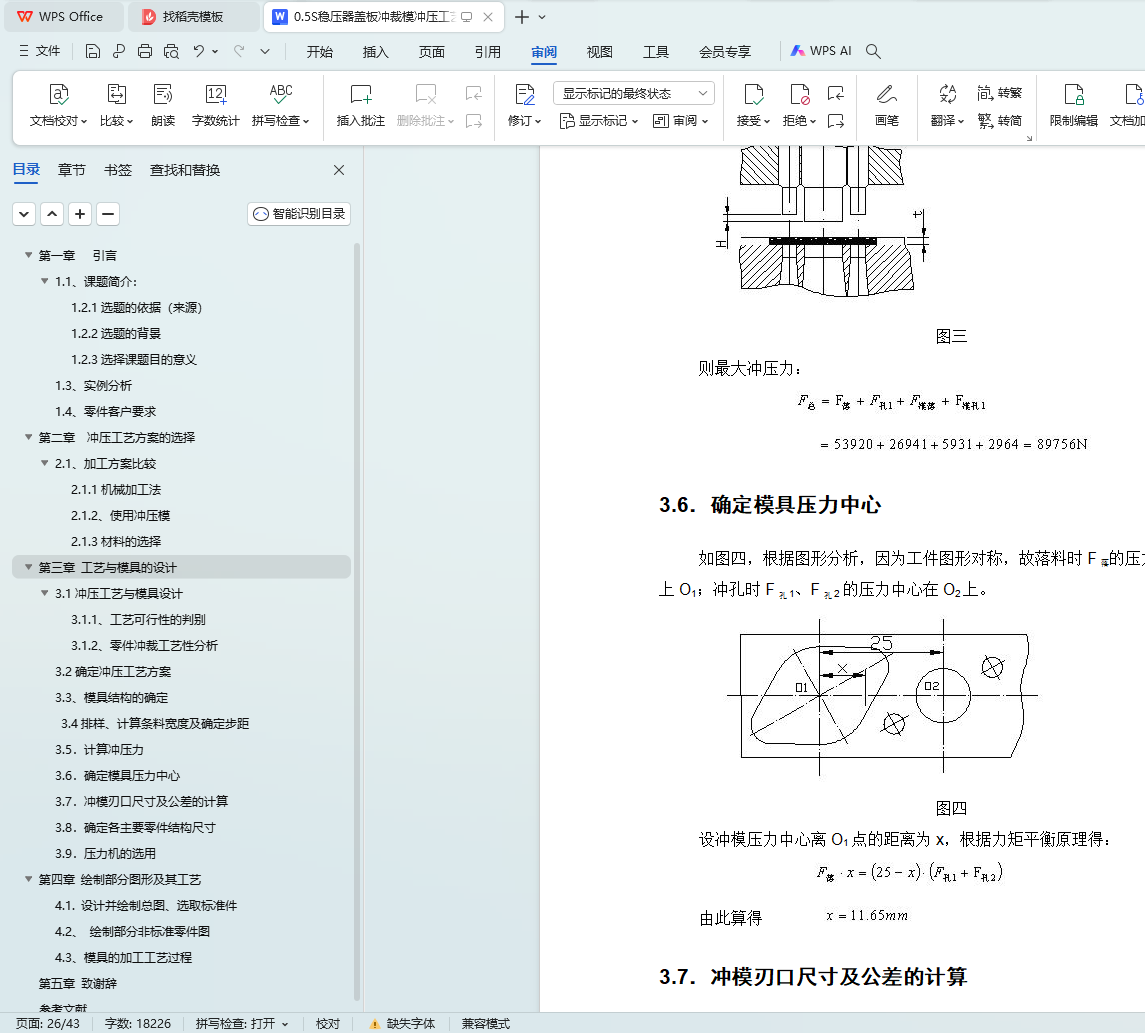Open 显示标记的最终状态 dropdown

click(634, 93)
